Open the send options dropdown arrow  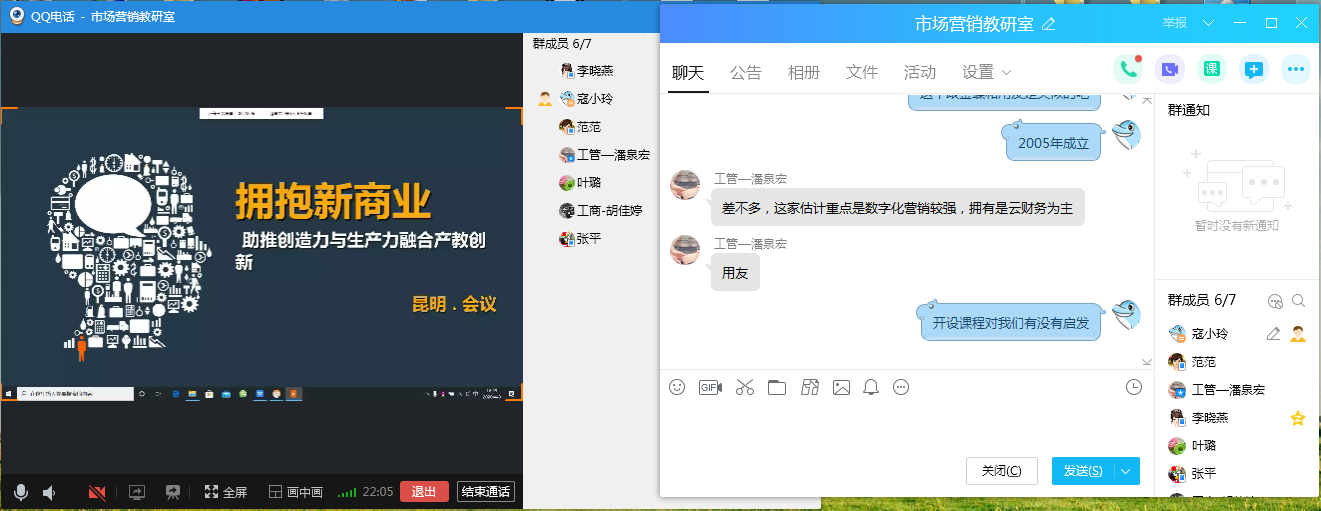click(1127, 471)
